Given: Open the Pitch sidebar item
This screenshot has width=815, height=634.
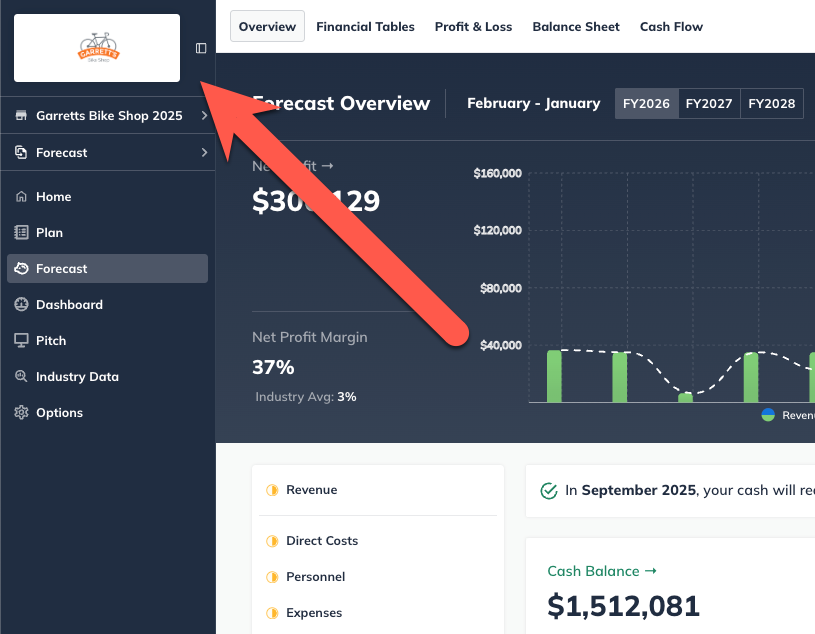Looking at the screenshot, I should click(108, 340).
